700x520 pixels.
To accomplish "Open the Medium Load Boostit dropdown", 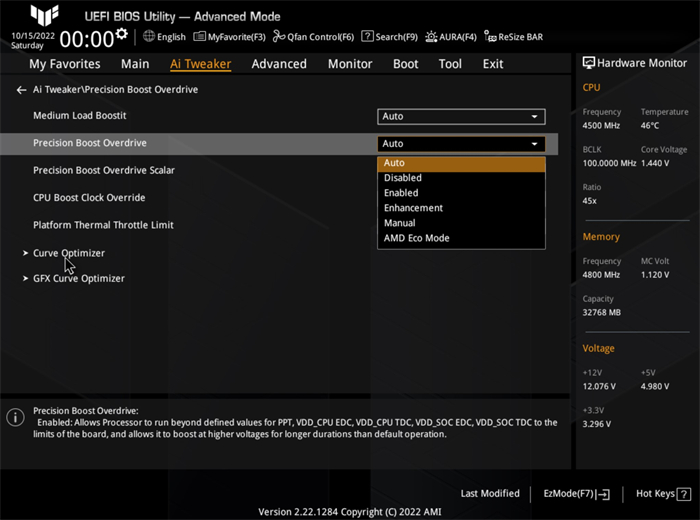I will tap(461, 116).
